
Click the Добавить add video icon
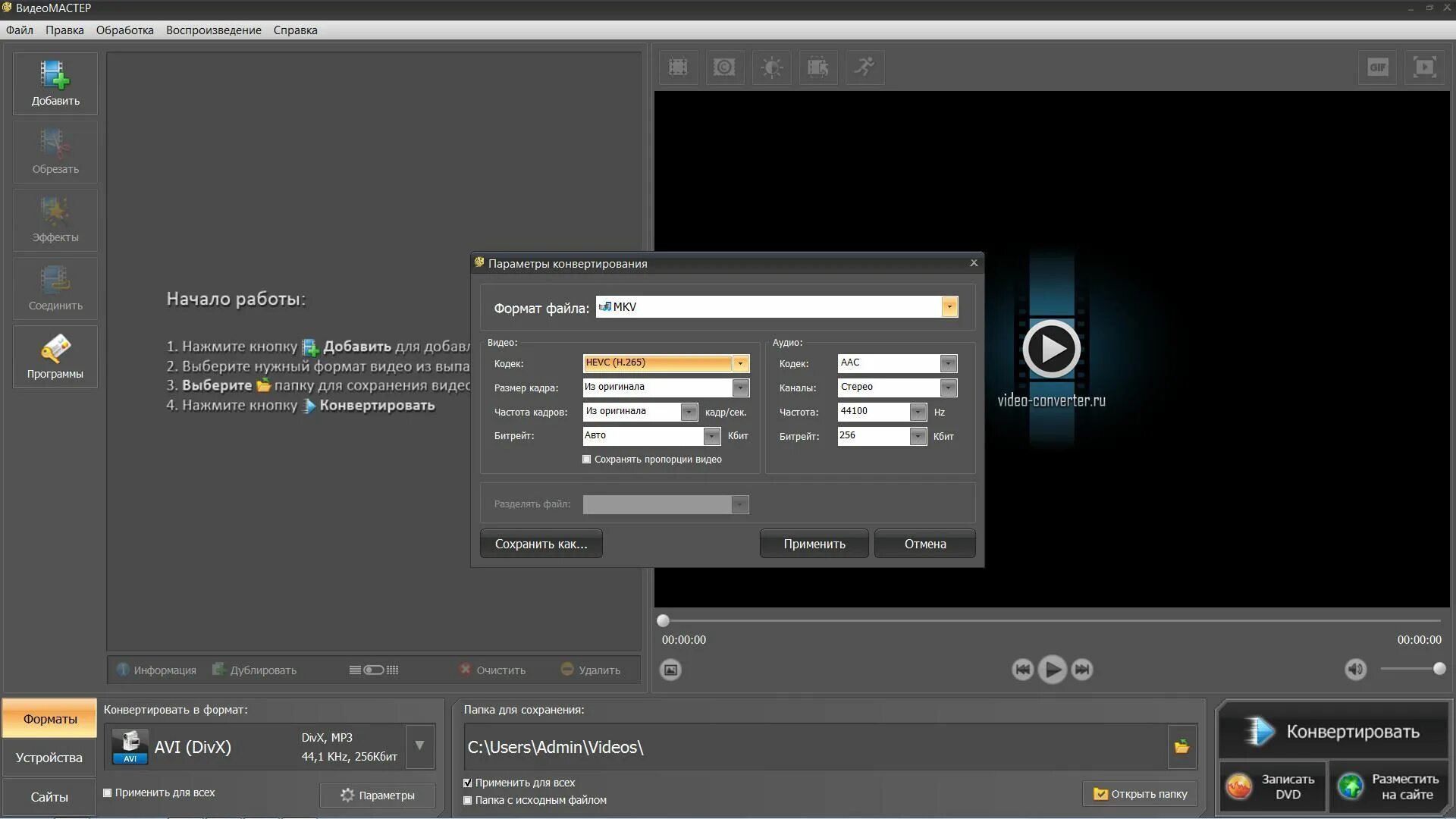tap(55, 83)
